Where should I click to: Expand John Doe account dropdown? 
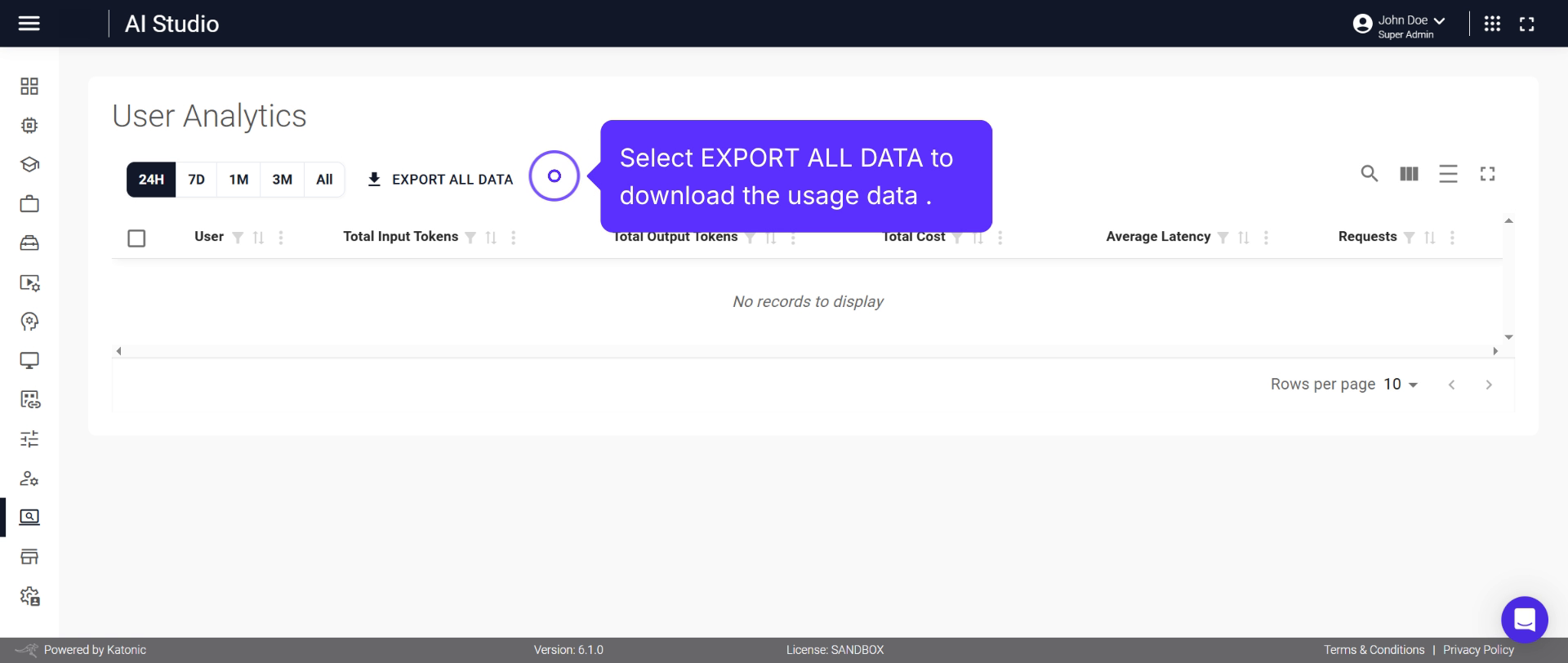(x=1439, y=21)
